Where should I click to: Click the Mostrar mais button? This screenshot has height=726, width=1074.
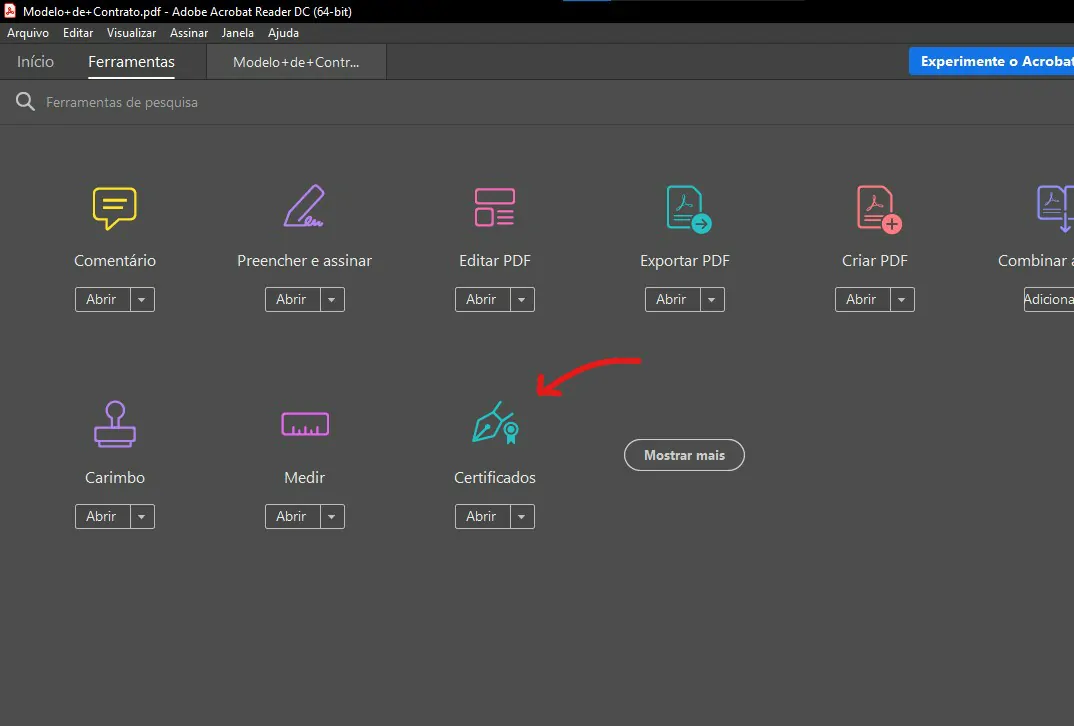[684, 455]
